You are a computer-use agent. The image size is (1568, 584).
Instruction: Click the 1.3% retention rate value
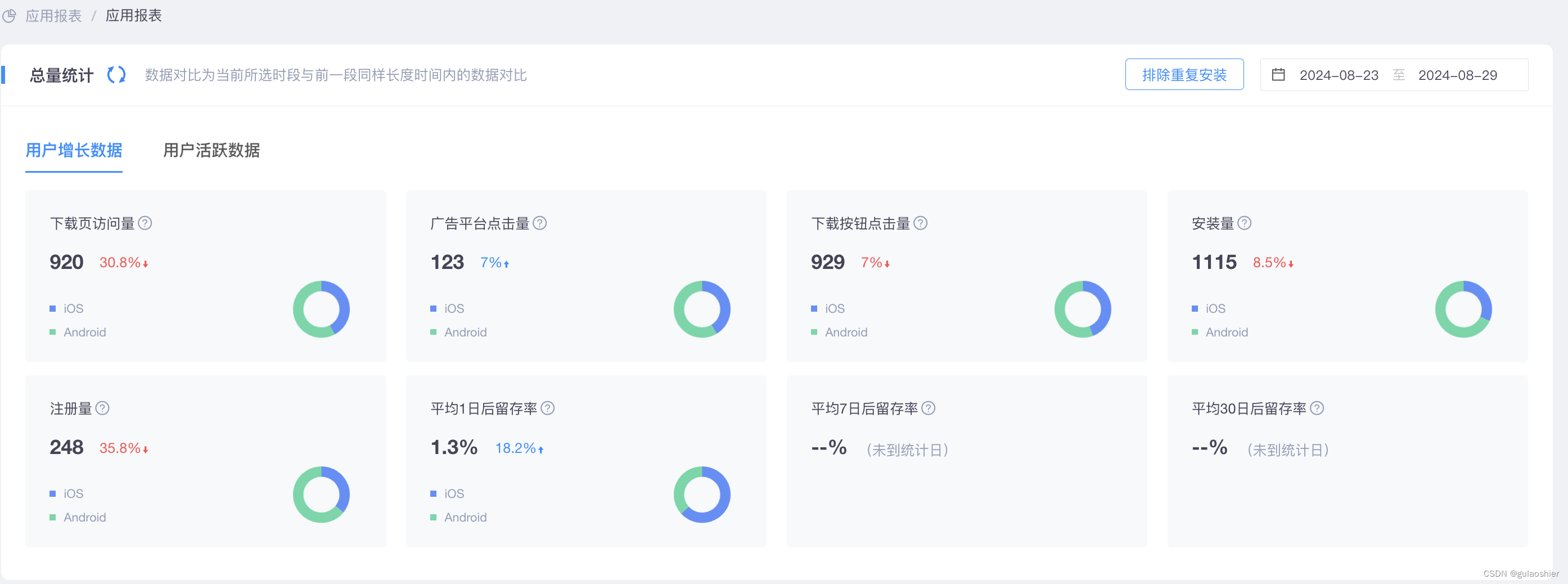coord(454,448)
